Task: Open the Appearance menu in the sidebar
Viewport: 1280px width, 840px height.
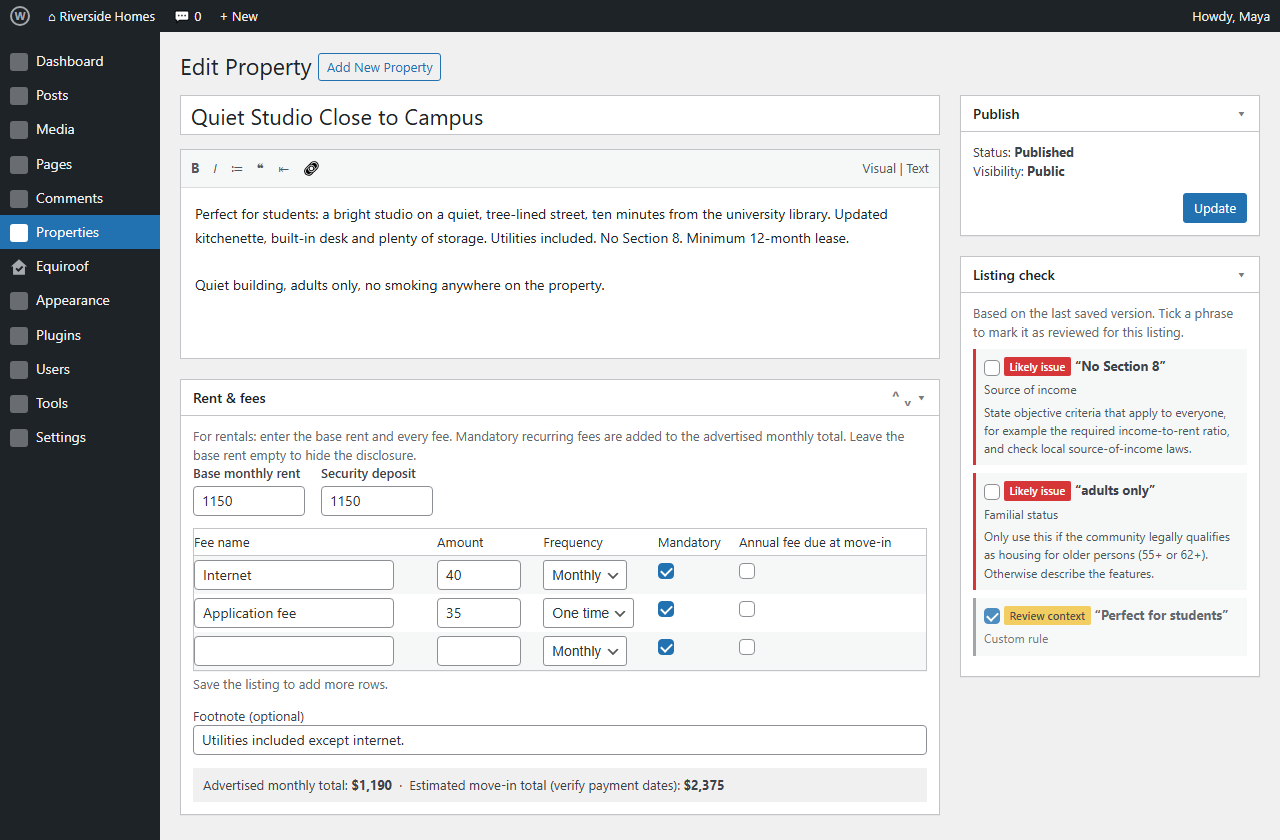Action: 80,300
